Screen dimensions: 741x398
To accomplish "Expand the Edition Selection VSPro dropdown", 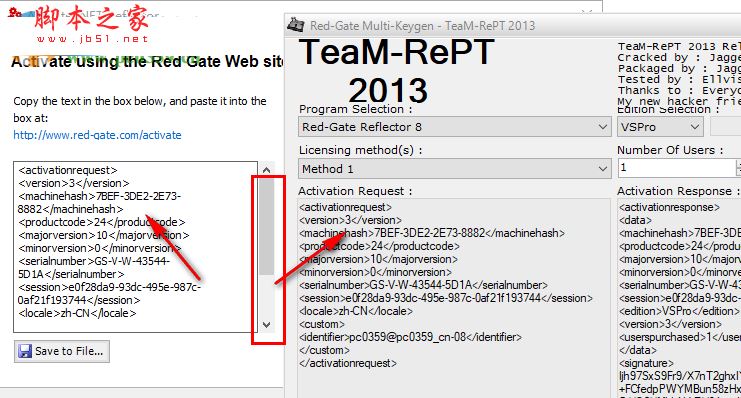I will 660,127.
